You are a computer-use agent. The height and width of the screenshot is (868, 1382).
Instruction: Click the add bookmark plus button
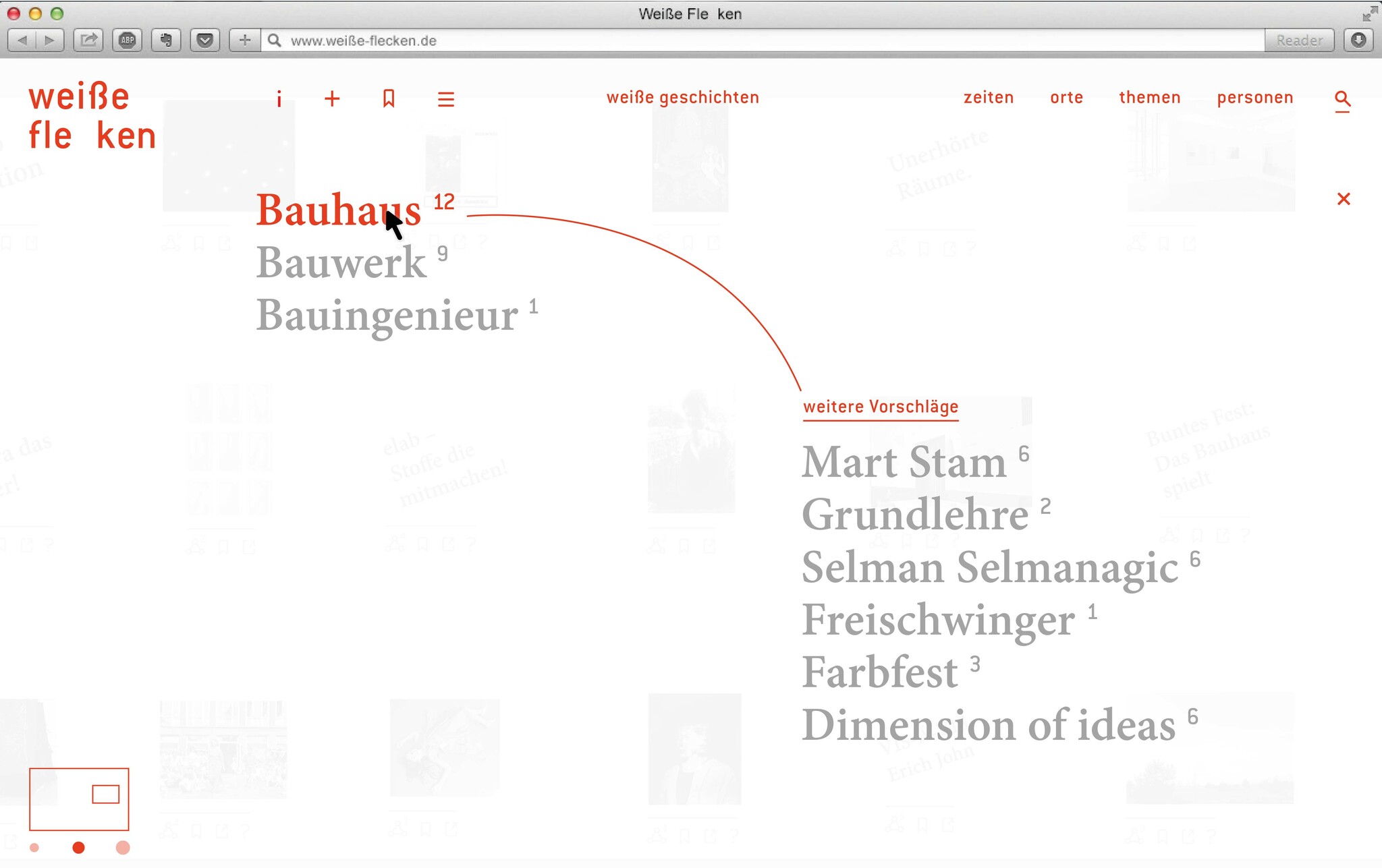pyautogui.click(x=245, y=40)
